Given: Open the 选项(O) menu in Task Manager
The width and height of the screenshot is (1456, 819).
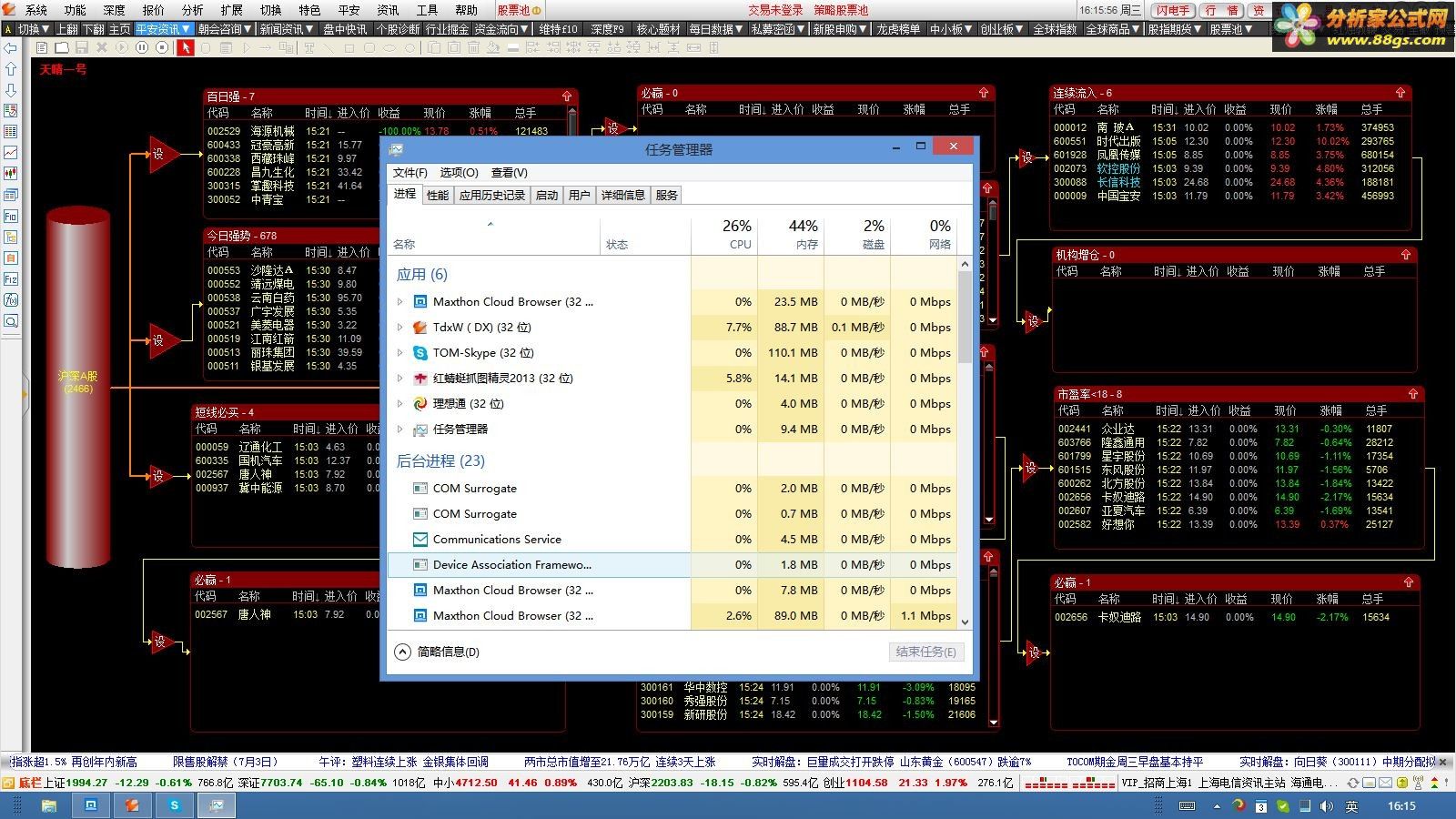Looking at the screenshot, I should 459,172.
